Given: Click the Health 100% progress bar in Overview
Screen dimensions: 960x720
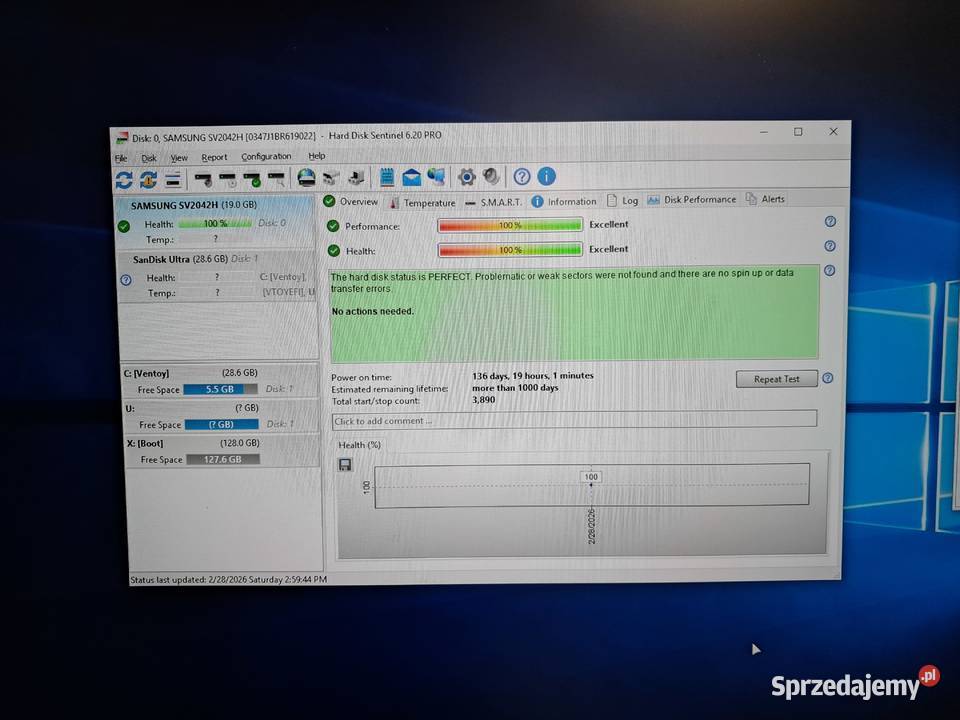Looking at the screenshot, I should pyautogui.click(x=510, y=250).
